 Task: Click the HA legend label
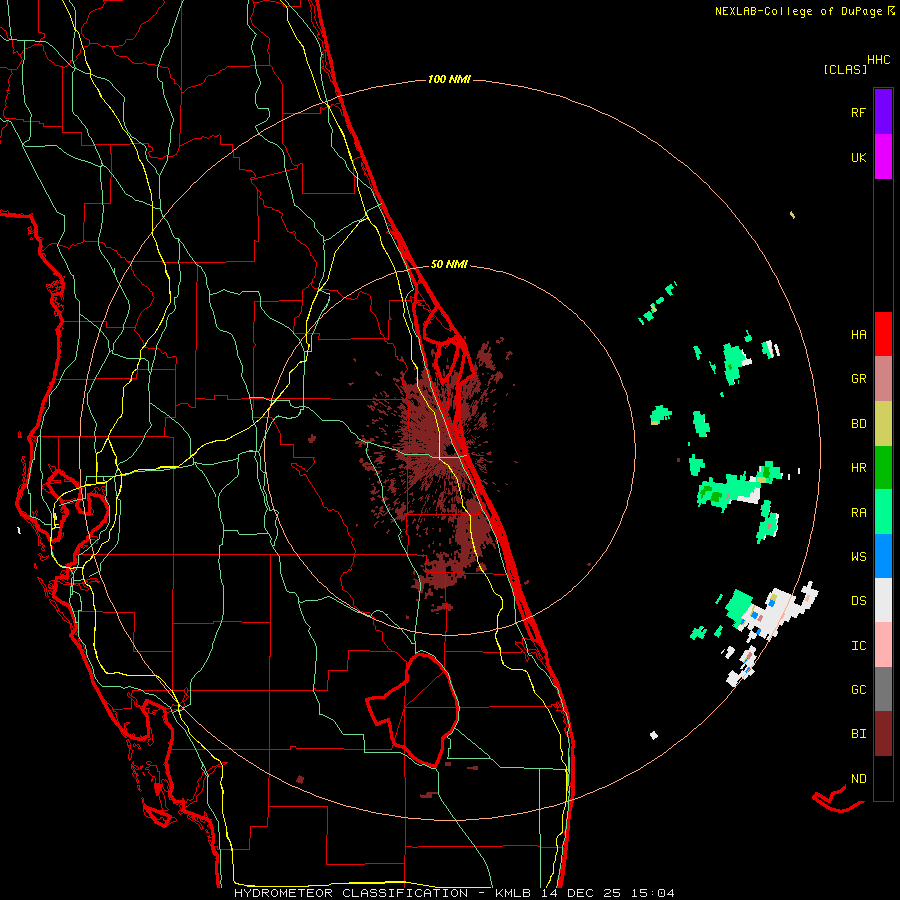pyautogui.click(x=858, y=335)
